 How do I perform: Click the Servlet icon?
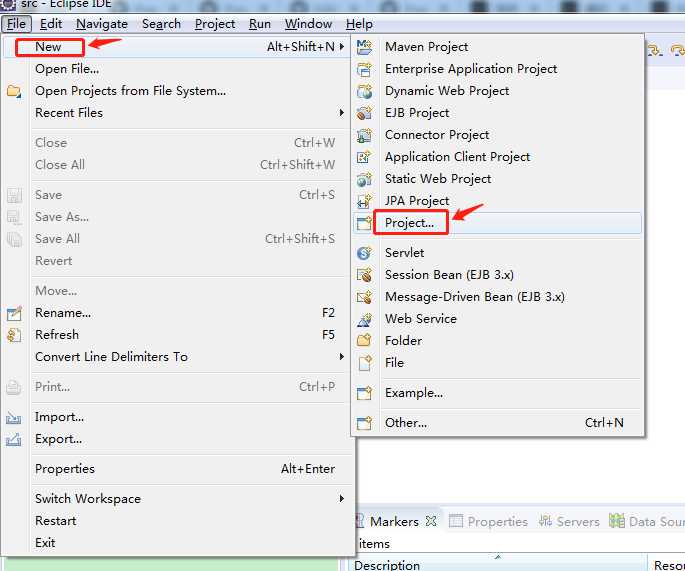(x=364, y=253)
